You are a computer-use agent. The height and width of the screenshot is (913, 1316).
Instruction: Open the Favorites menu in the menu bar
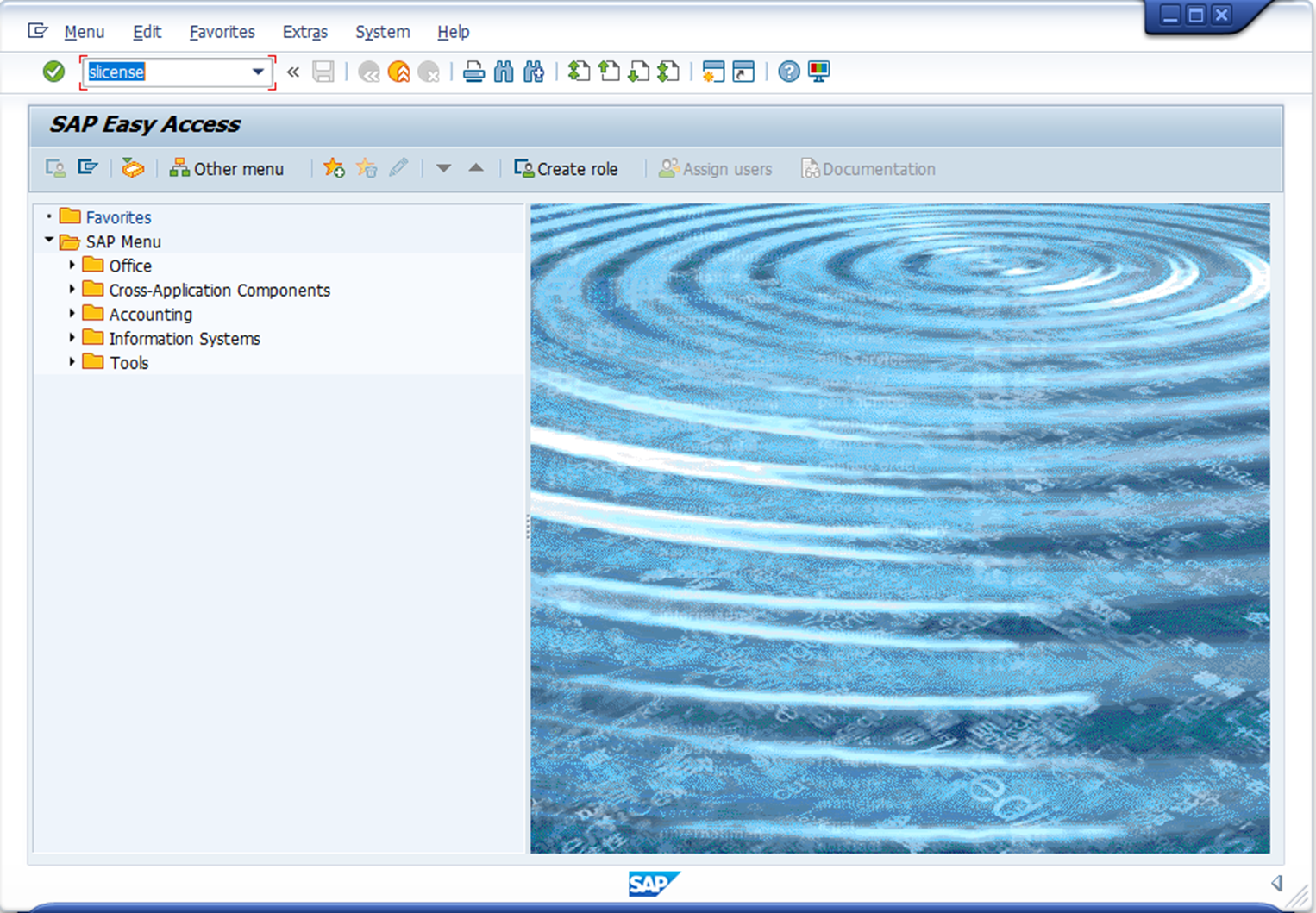pyautogui.click(x=222, y=32)
